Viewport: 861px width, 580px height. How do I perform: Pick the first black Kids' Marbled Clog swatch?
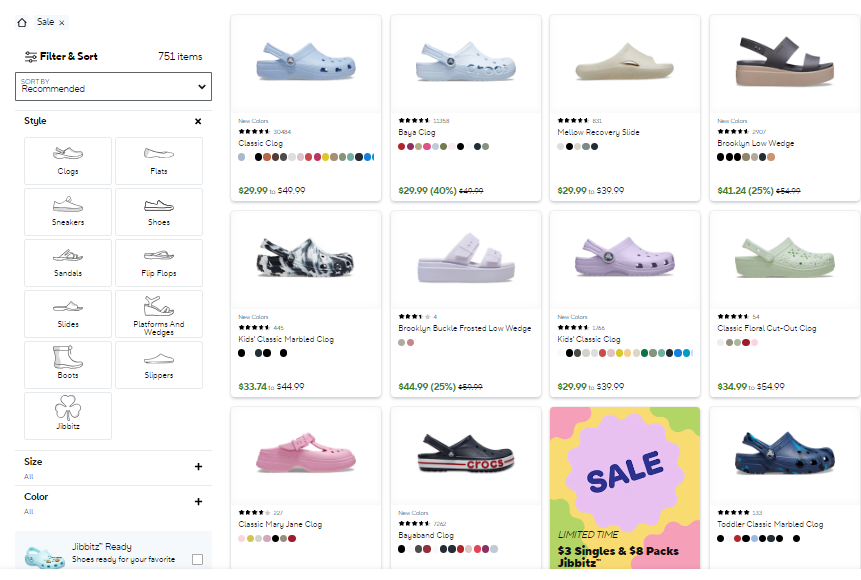click(242, 353)
